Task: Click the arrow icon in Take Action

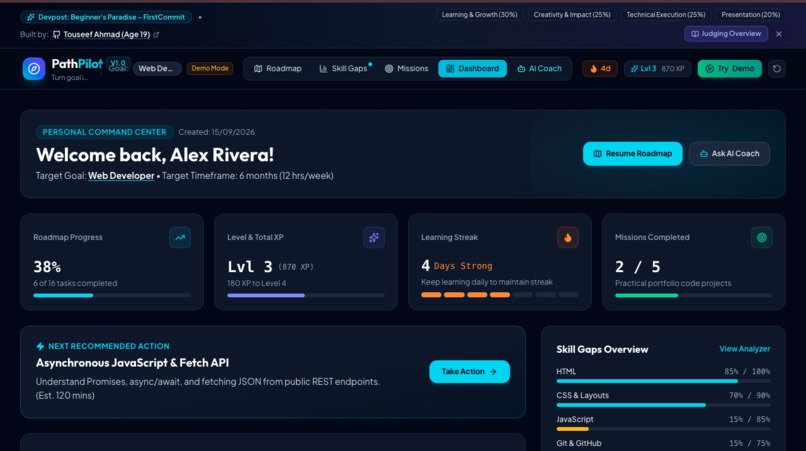Action: 493,371
